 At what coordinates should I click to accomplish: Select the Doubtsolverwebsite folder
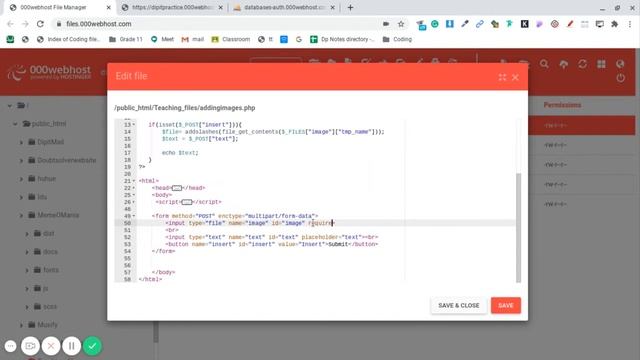tap(67, 160)
